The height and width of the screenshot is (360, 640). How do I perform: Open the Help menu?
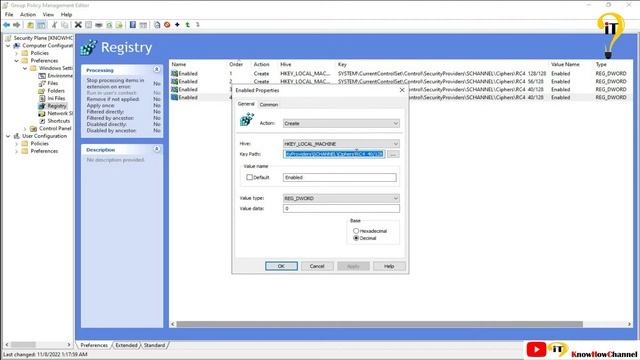(x=66, y=14)
